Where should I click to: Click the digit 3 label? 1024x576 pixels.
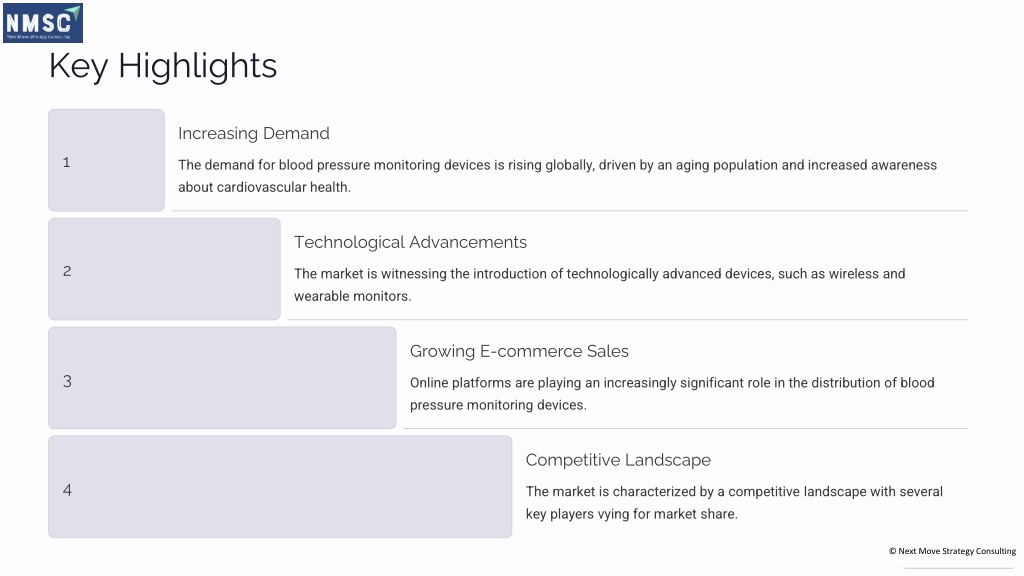click(x=67, y=381)
